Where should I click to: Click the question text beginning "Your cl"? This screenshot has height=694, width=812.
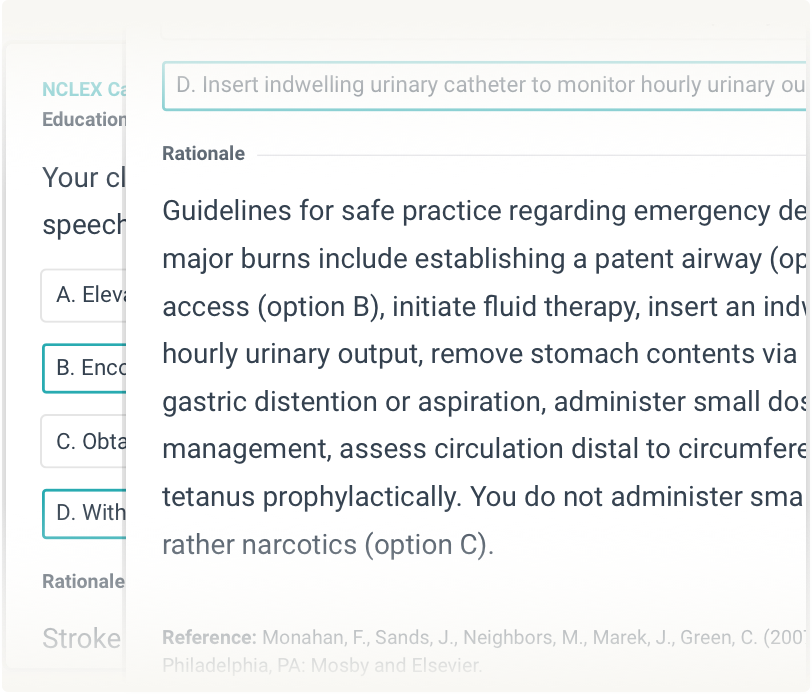coord(84,178)
